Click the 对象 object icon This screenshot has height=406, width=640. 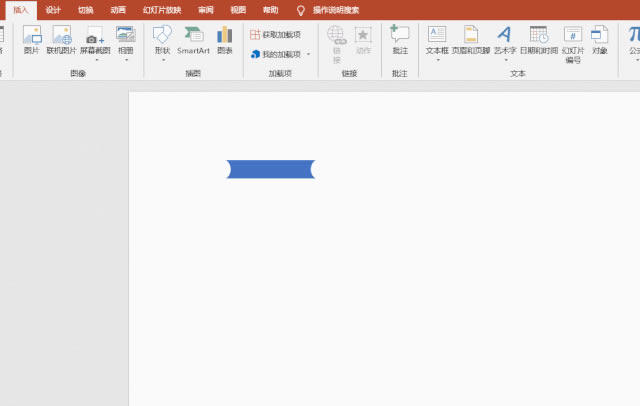(x=599, y=39)
